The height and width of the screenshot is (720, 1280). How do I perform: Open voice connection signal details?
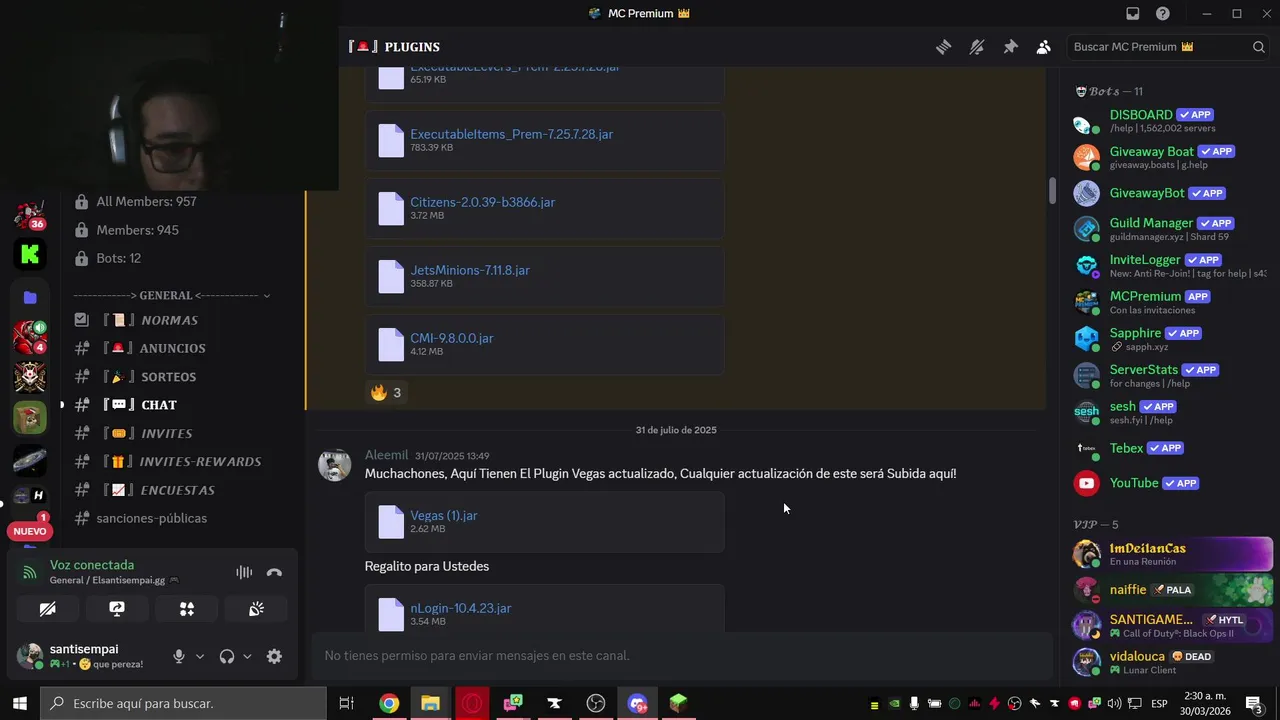pyautogui.click(x=30, y=572)
